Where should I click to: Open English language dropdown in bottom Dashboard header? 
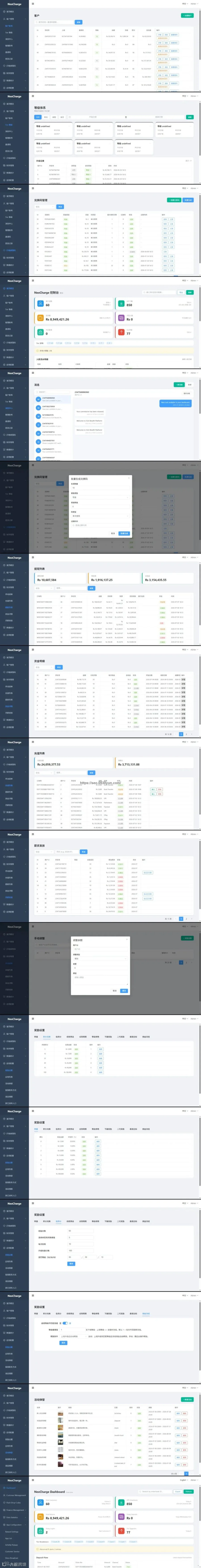coord(184,1480)
